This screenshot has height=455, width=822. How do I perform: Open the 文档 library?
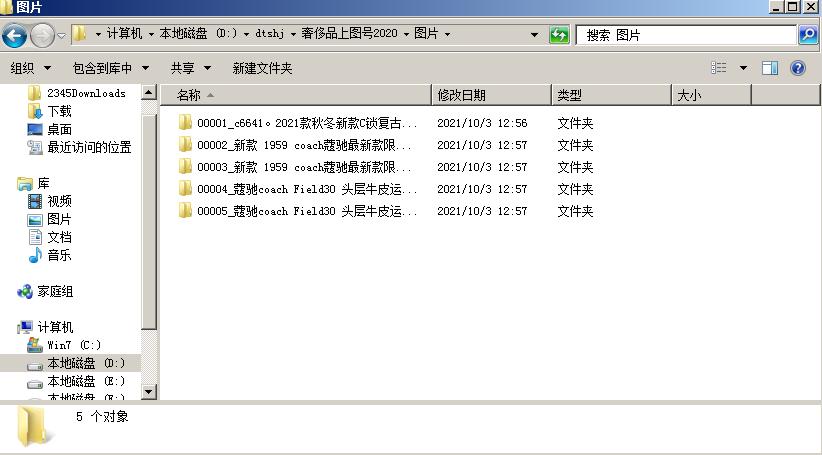[59, 237]
